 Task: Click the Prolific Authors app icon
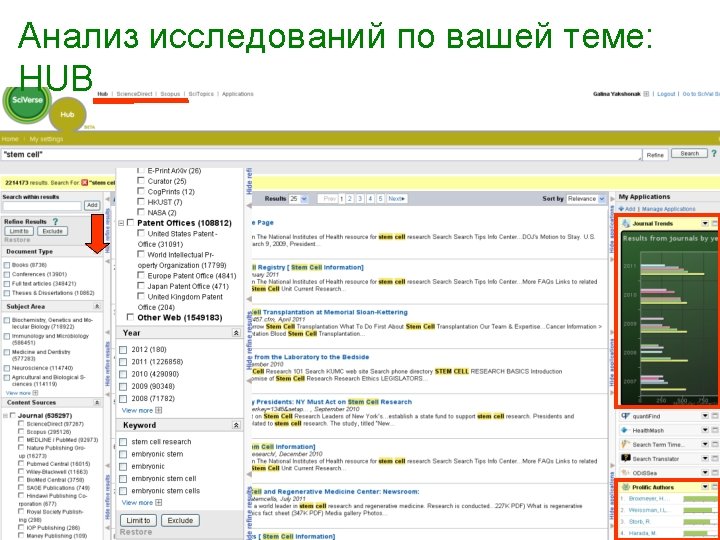(x=626, y=487)
